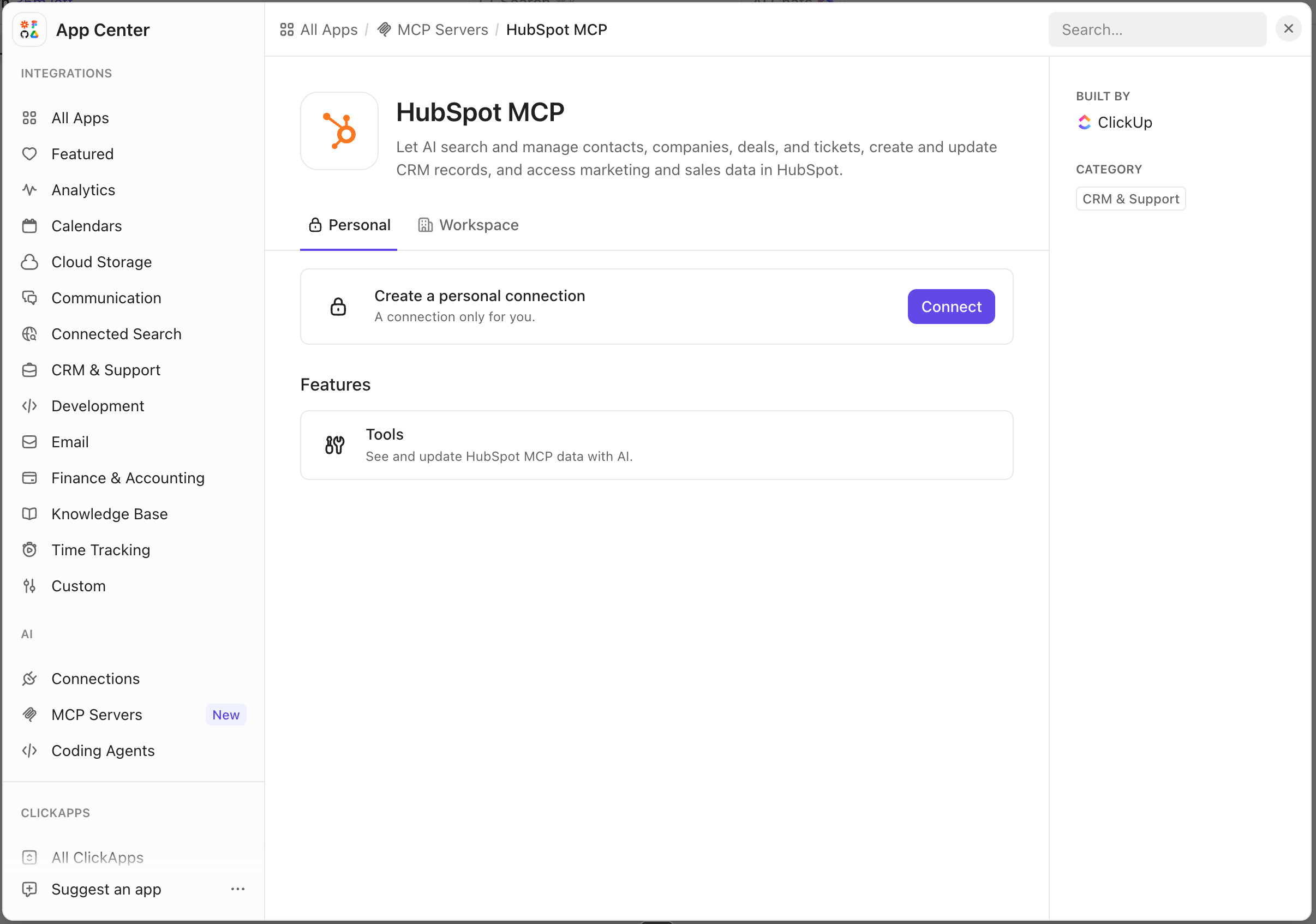The height and width of the screenshot is (924, 1316).
Task: Click the App Center logo icon
Action: click(29, 30)
